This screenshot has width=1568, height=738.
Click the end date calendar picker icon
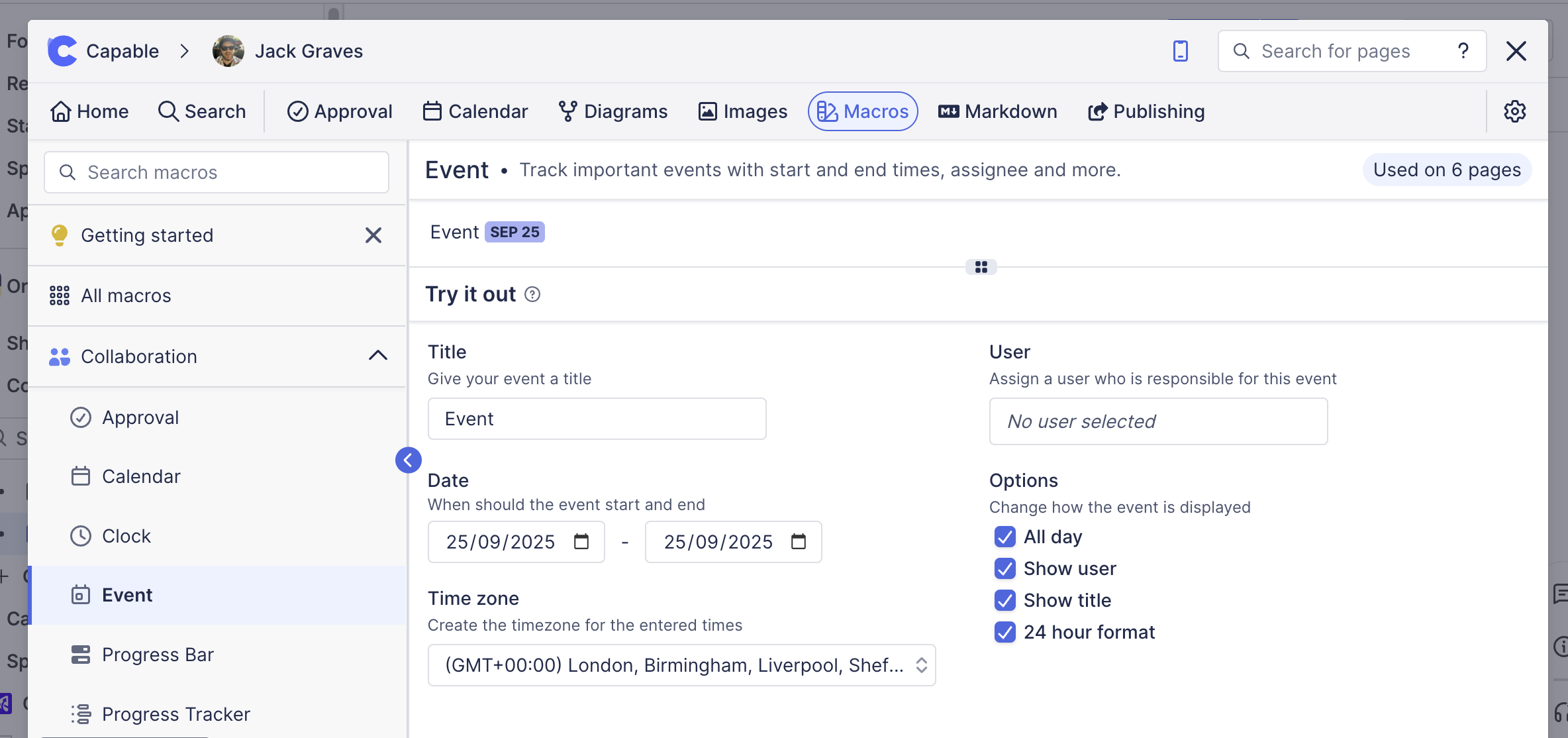pos(799,542)
